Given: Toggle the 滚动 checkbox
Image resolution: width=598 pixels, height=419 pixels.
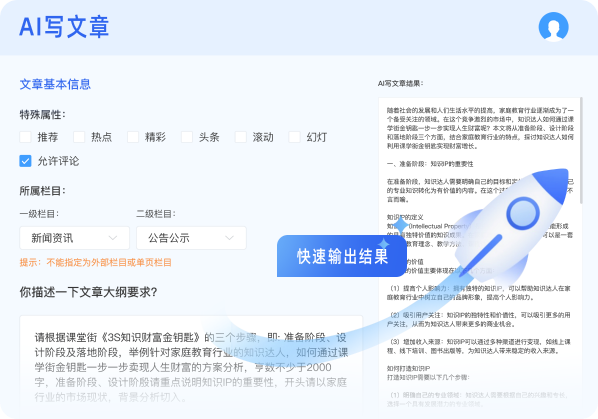Looking at the screenshot, I should [241, 137].
